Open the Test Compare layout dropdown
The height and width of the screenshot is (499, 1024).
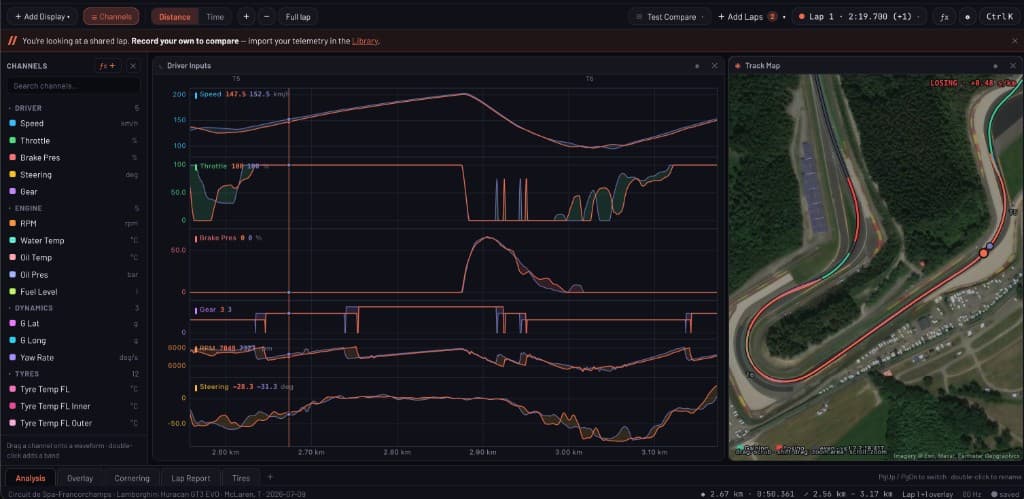(671, 17)
